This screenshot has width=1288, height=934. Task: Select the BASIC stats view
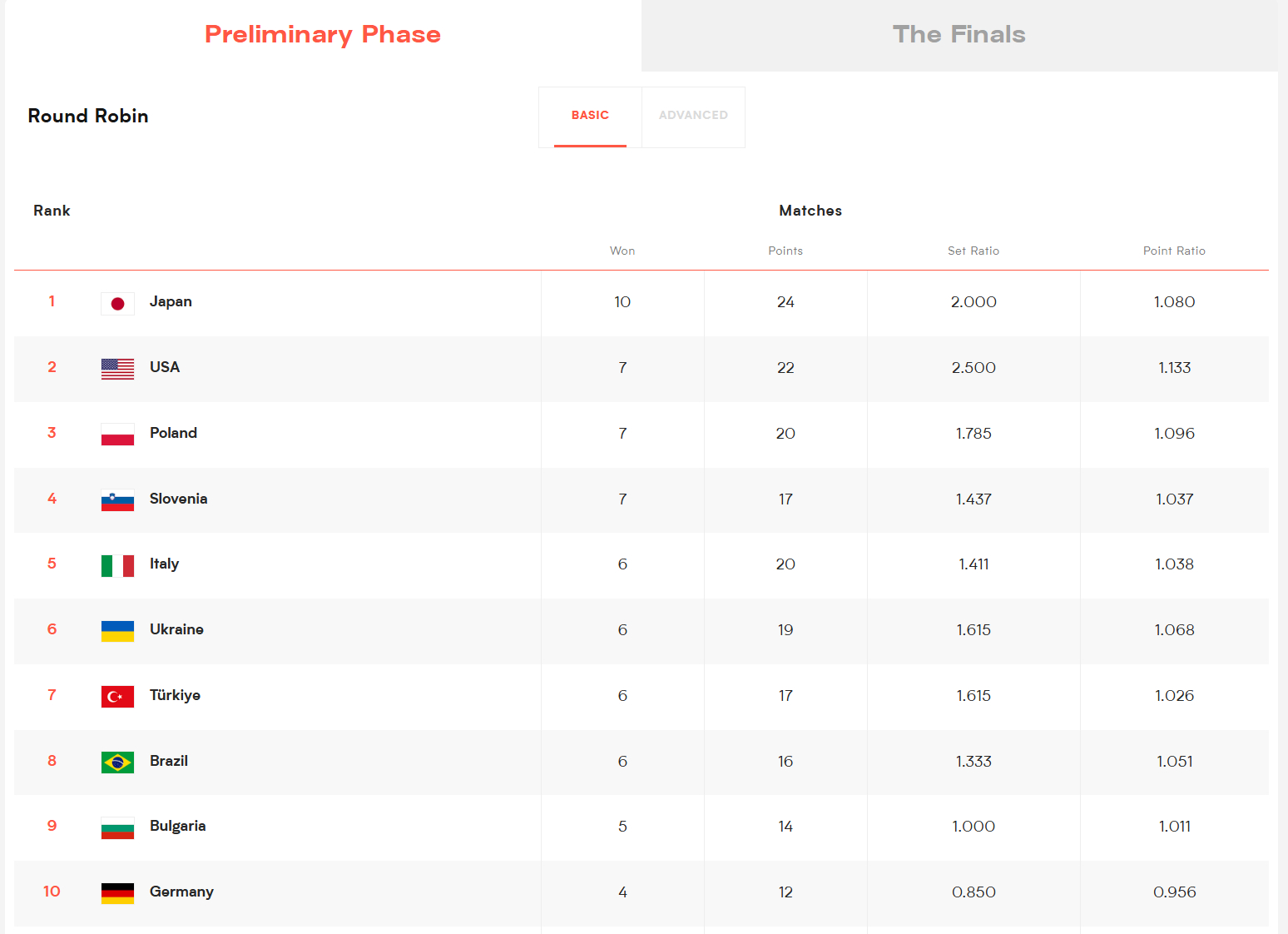click(x=590, y=117)
